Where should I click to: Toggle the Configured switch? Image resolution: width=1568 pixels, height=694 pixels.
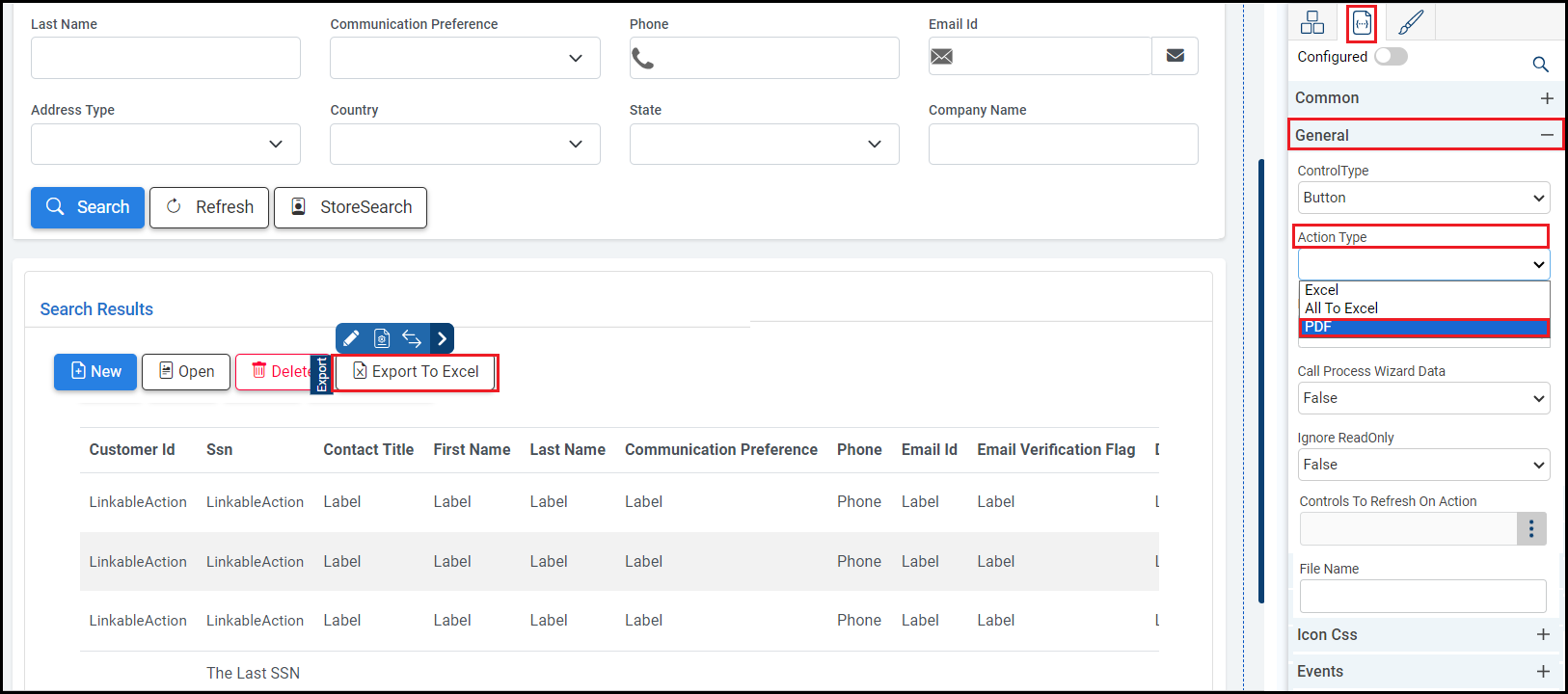[x=1391, y=57]
